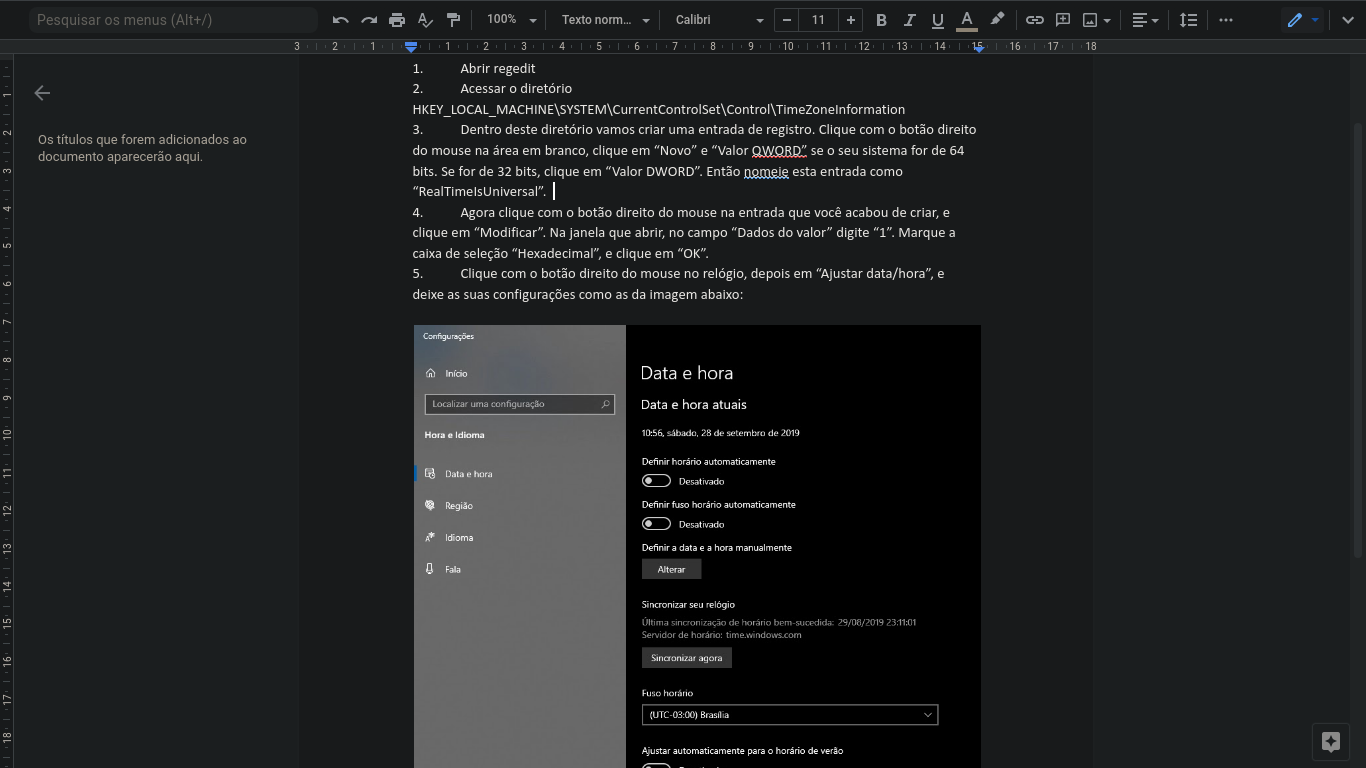Open the 100% zoom dropdown
The image size is (1366, 768).
(511, 20)
